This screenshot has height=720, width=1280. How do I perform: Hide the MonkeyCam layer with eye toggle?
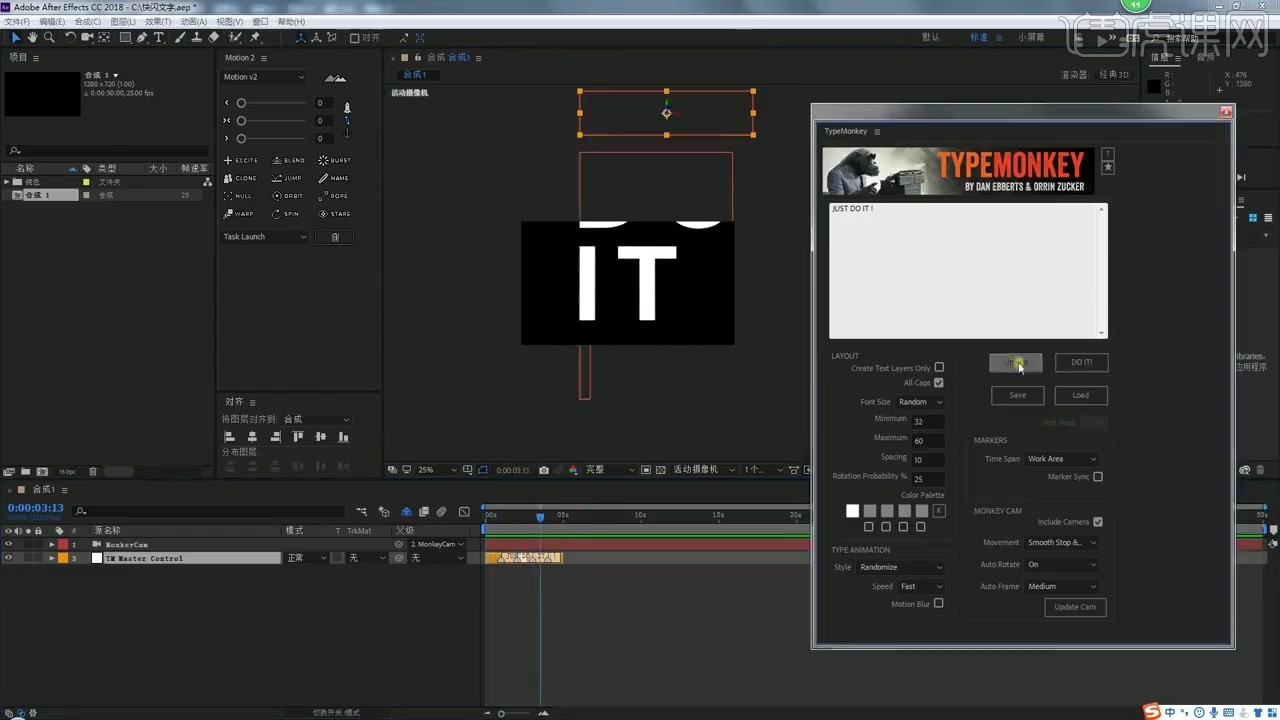8,545
